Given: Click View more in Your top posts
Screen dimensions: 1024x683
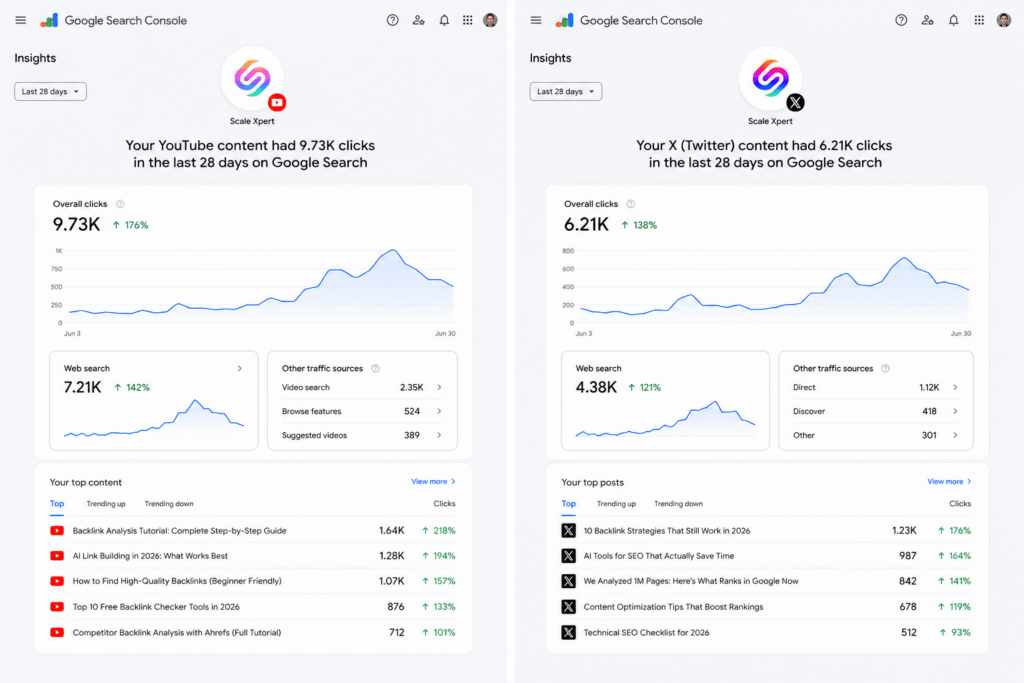Looking at the screenshot, I should point(950,481).
